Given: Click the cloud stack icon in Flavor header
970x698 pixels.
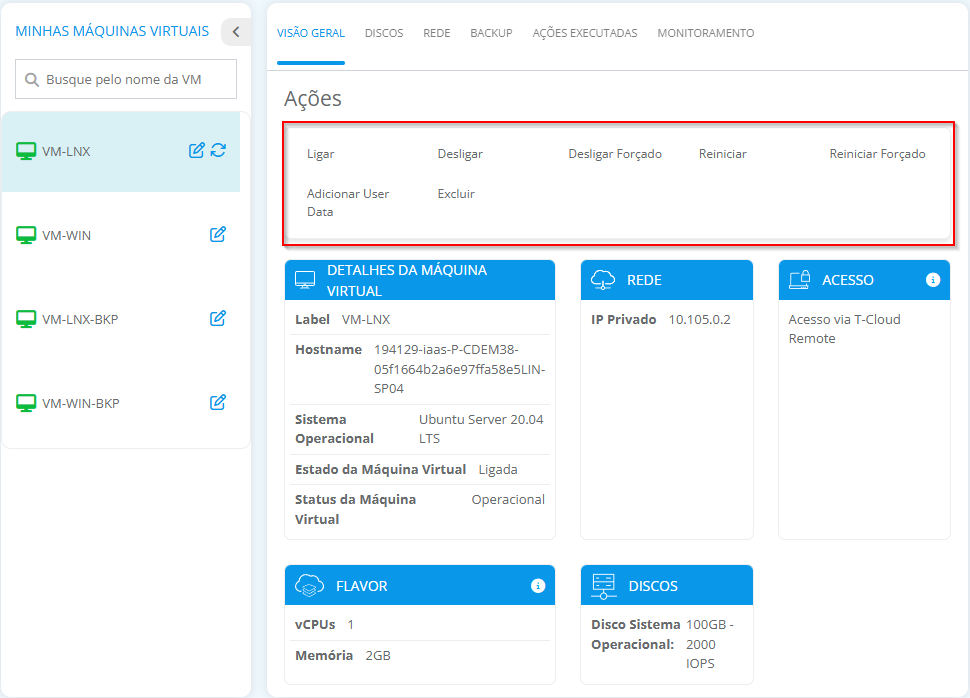Looking at the screenshot, I should coord(309,585).
